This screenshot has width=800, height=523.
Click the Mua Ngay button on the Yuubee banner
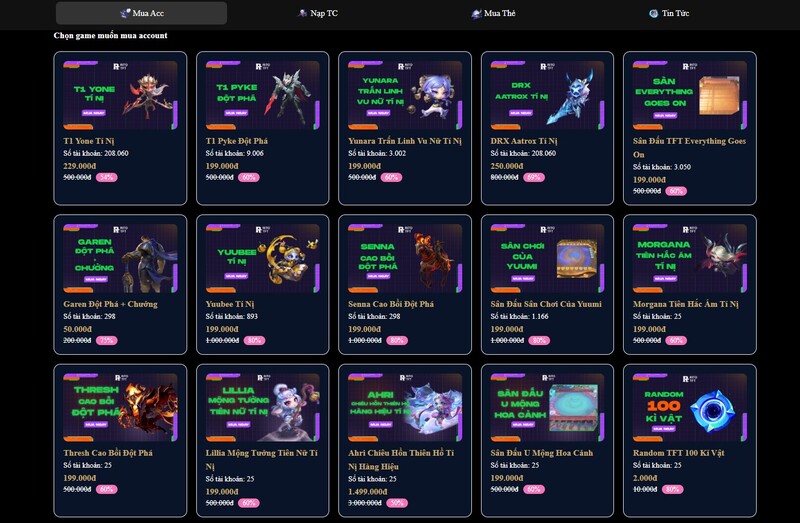237,276
